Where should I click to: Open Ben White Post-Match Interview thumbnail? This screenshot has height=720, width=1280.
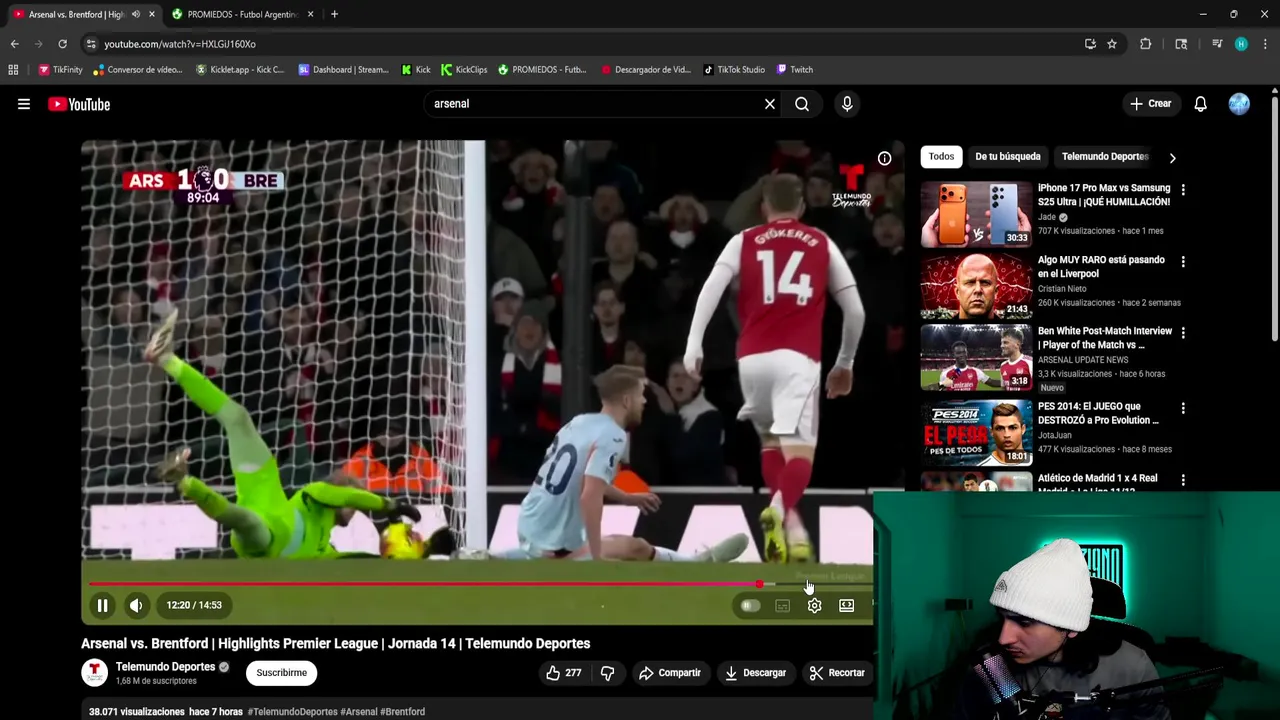pos(976,357)
